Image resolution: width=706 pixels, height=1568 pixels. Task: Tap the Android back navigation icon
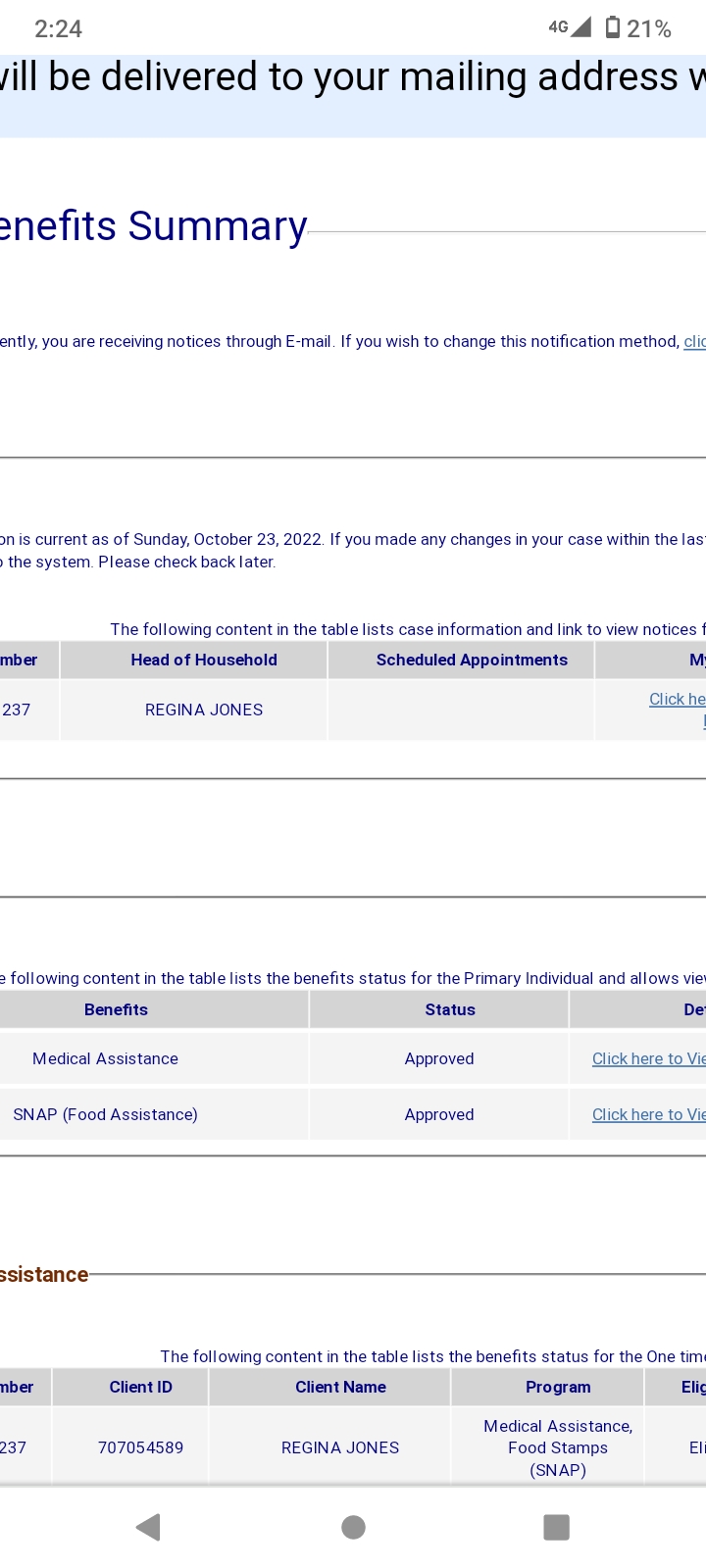click(x=148, y=1527)
